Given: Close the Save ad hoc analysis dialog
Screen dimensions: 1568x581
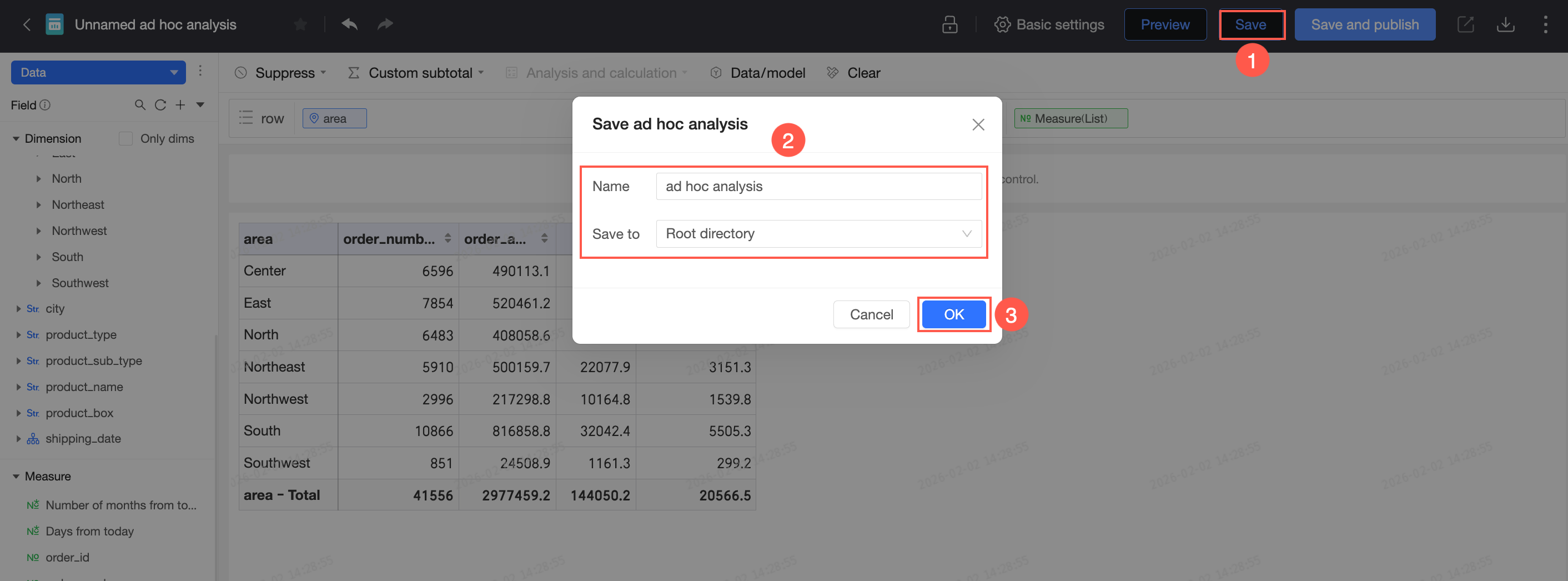Looking at the screenshot, I should (x=978, y=124).
